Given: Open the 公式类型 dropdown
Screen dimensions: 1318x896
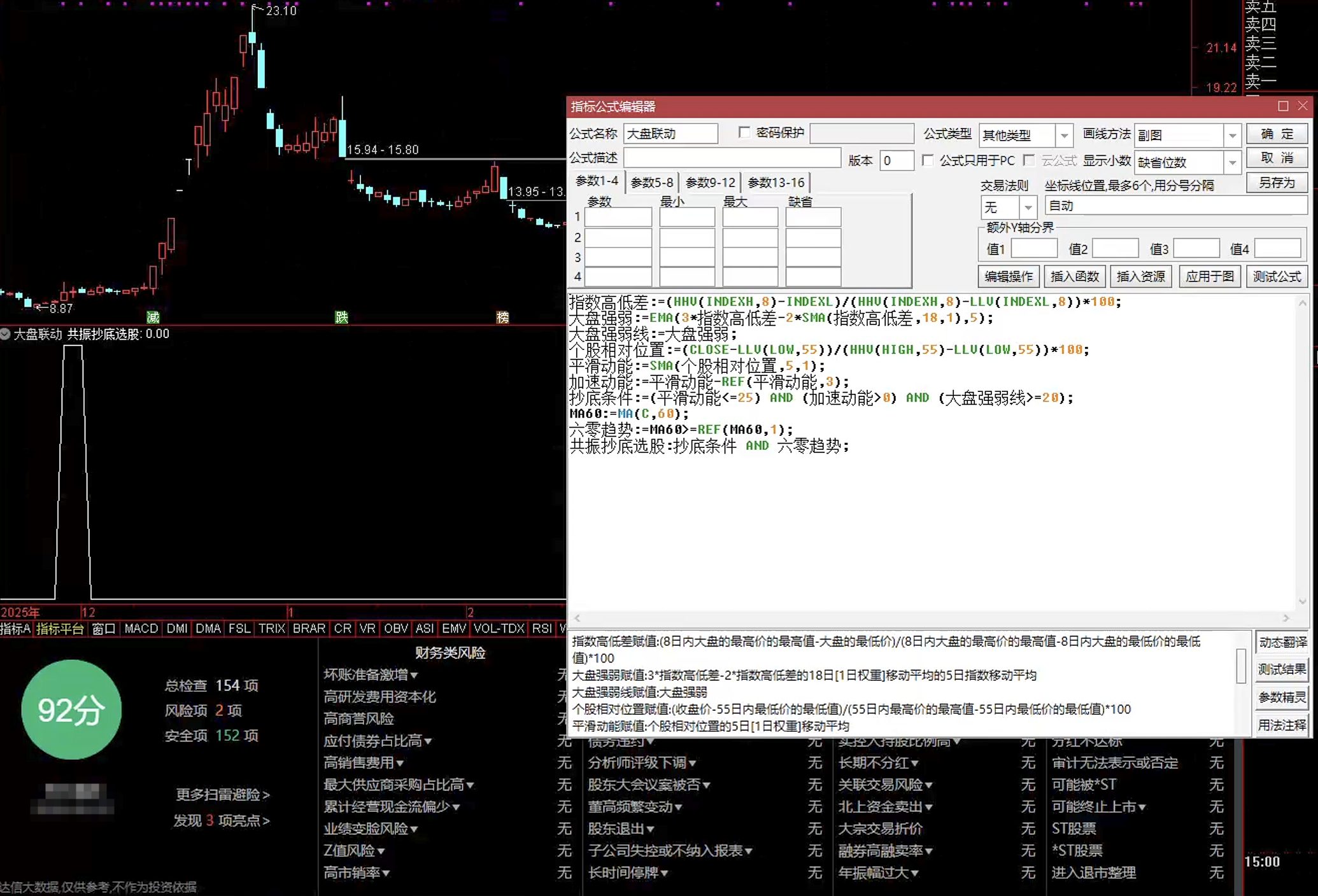Looking at the screenshot, I should click(1064, 135).
